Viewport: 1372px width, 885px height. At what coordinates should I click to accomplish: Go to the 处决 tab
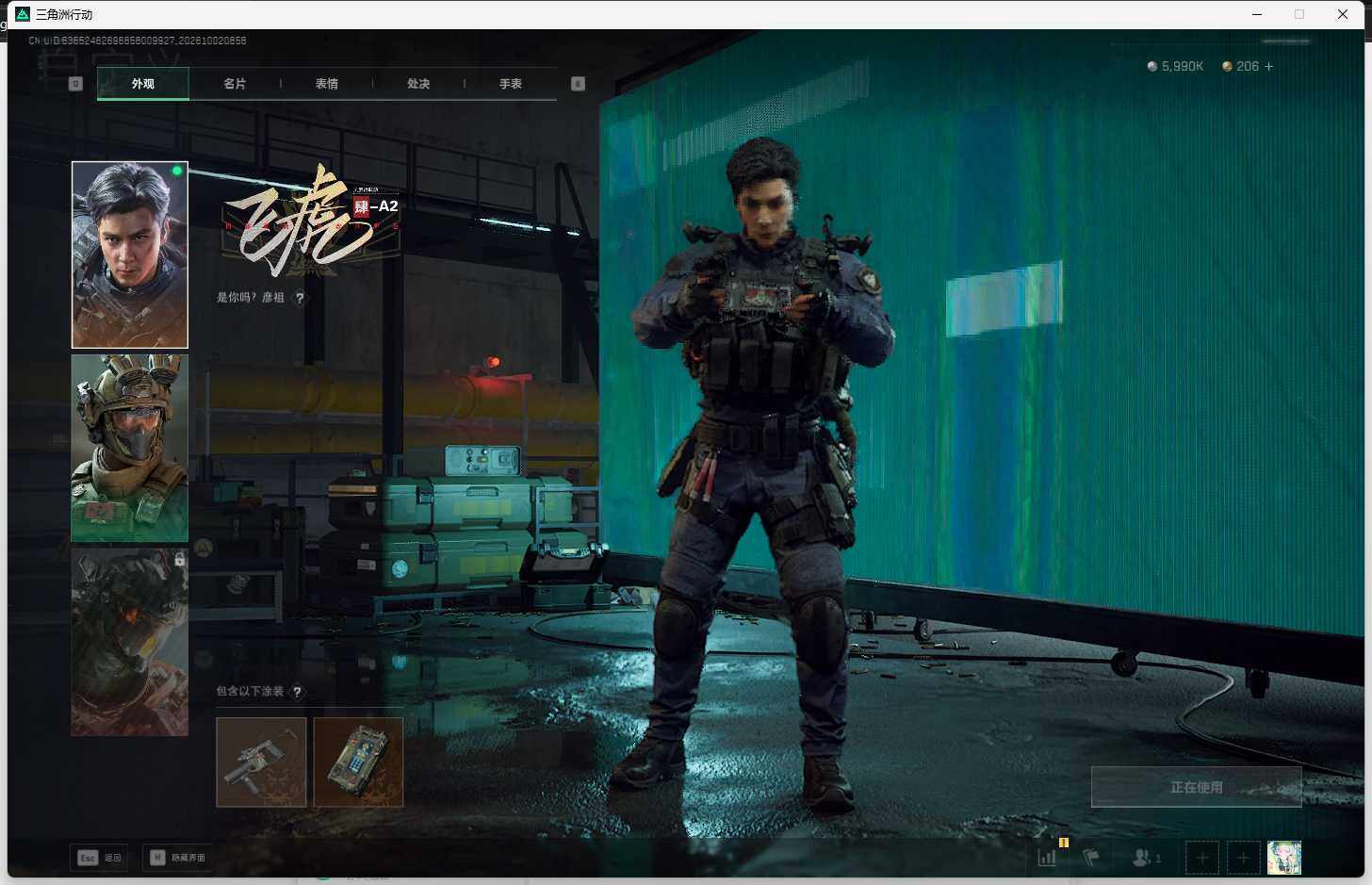(418, 84)
